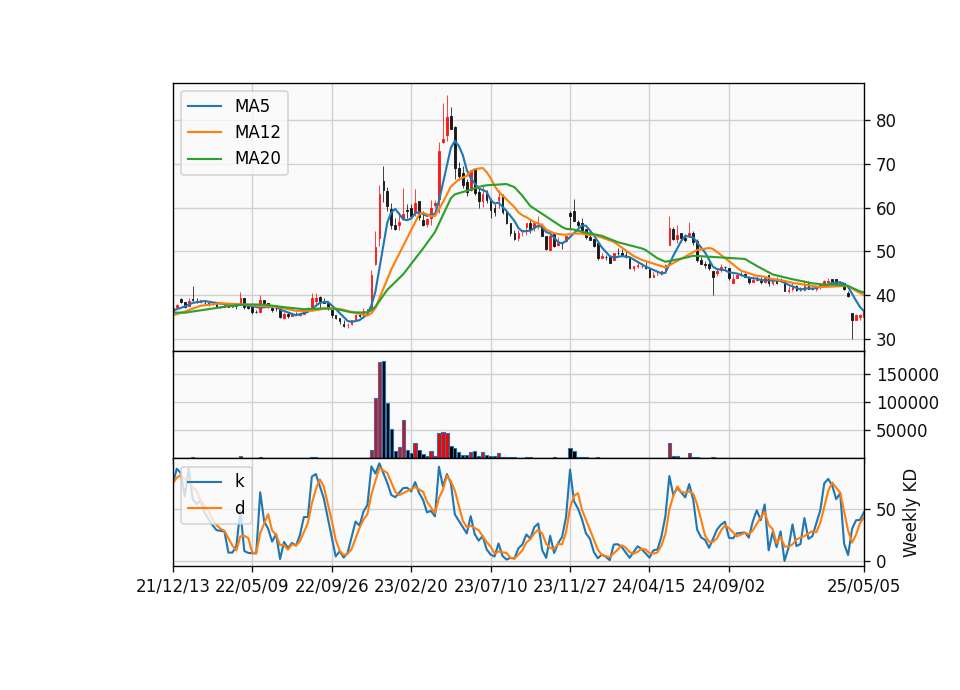This screenshot has width=960, height=690.
Task: Click the volume axis value 100000
Action: 908,403
